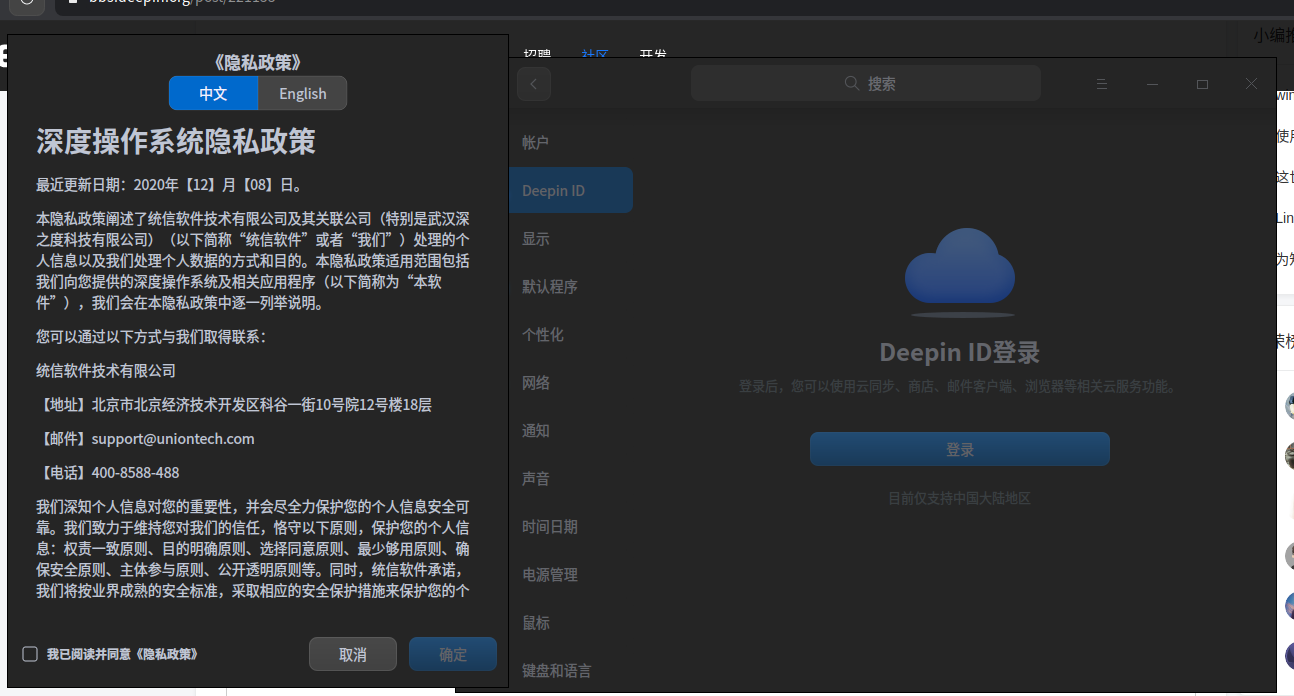Screen dimensions: 1294x696
Task: Maximize the settings window
Action: click(1202, 85)
